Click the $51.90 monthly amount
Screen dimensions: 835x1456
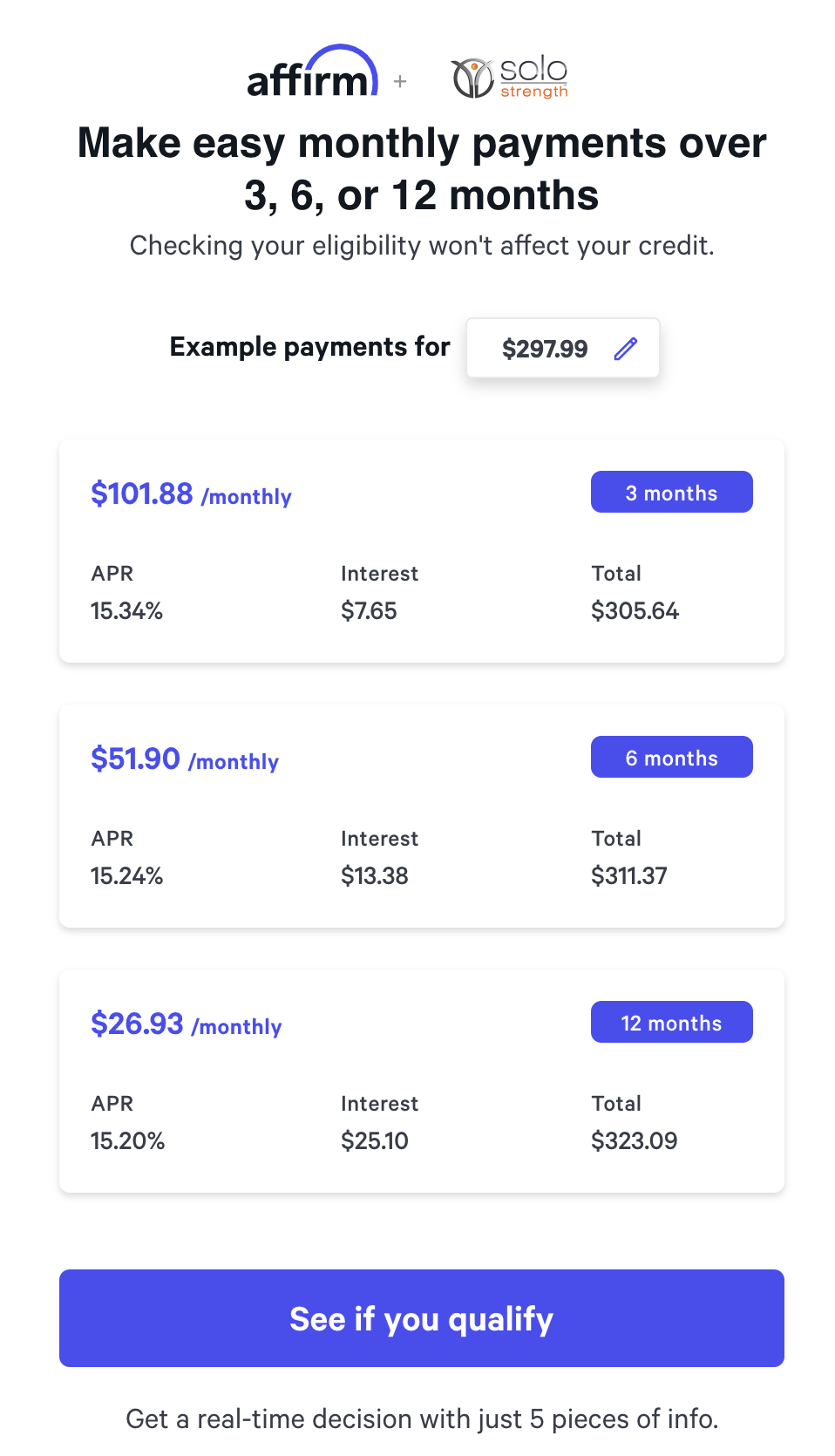click(136, 758)
